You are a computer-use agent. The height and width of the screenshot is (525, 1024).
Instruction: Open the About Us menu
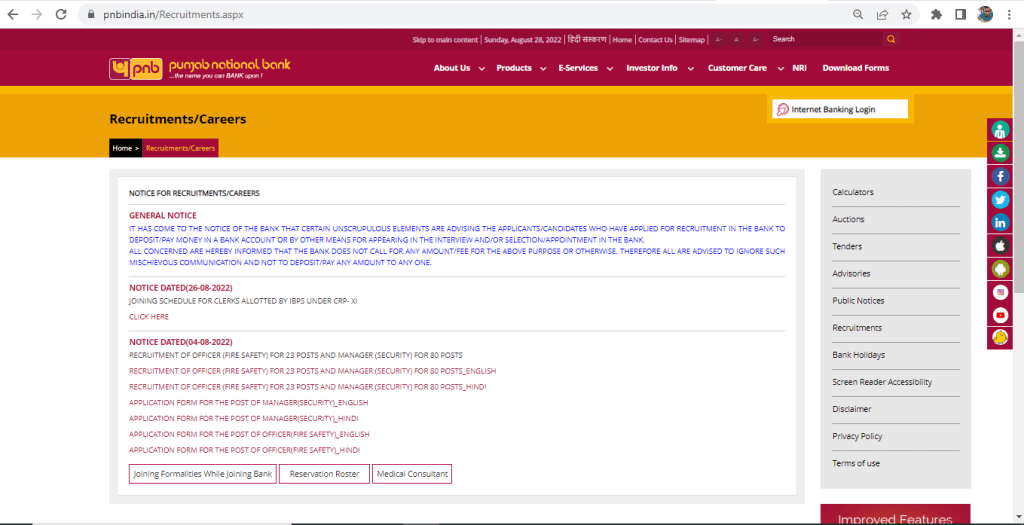coord(452,68)
